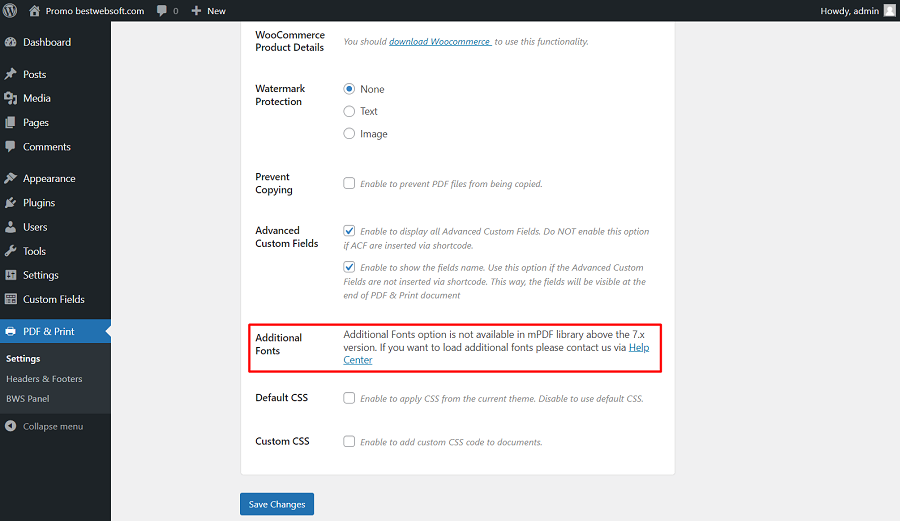900x521 pixels.
Task: Open the comments bubble icon in admin bar
Action: coord(162,11)
